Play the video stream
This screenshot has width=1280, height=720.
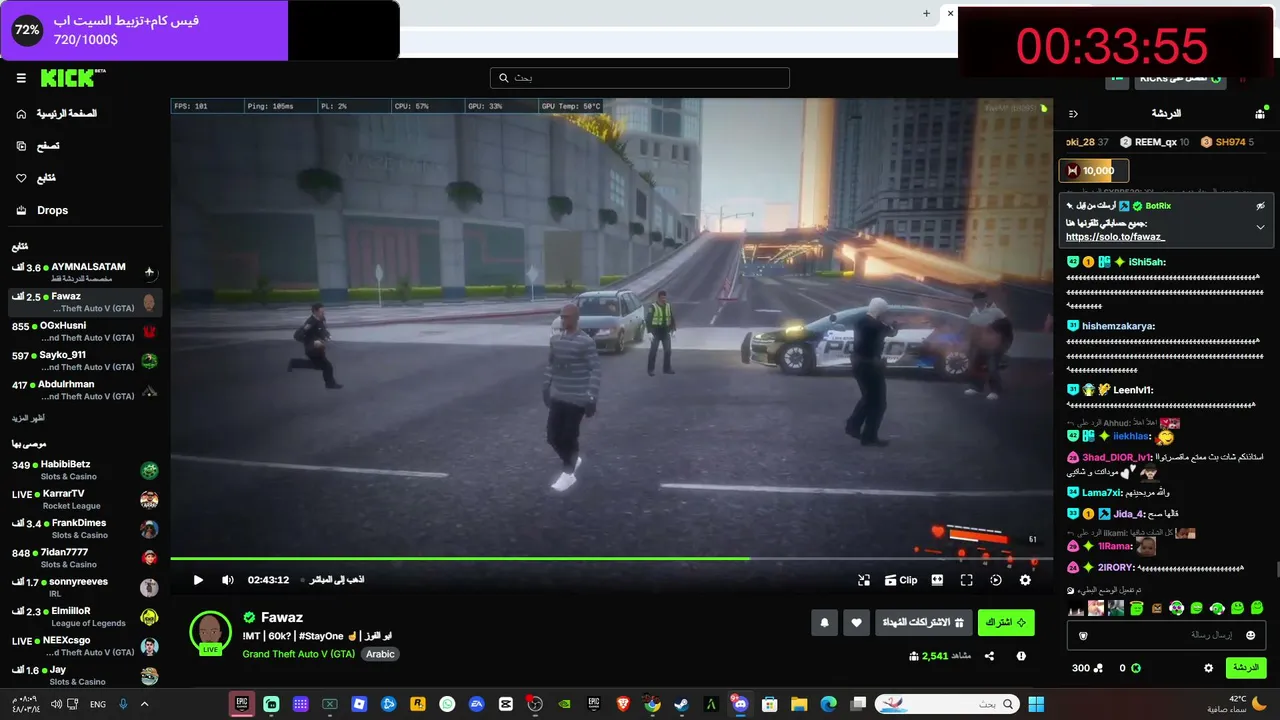coord(198,580)
